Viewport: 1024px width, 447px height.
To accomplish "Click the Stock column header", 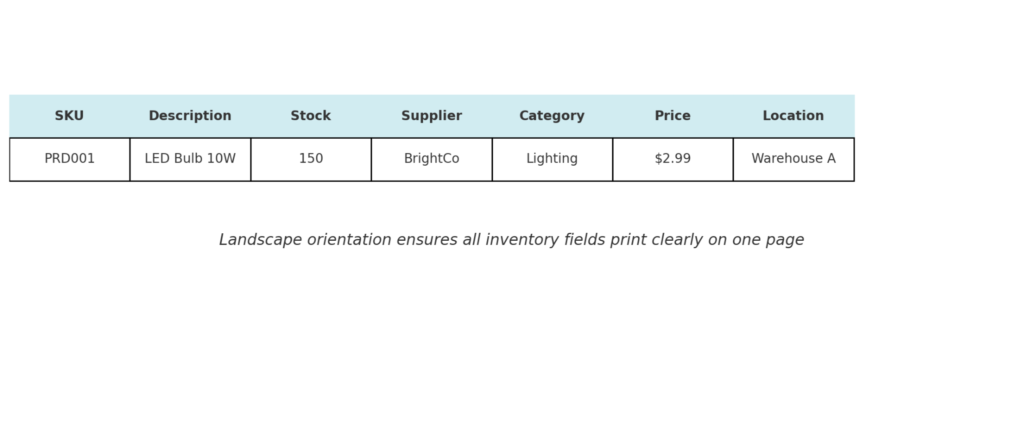I will coord(311,116).
